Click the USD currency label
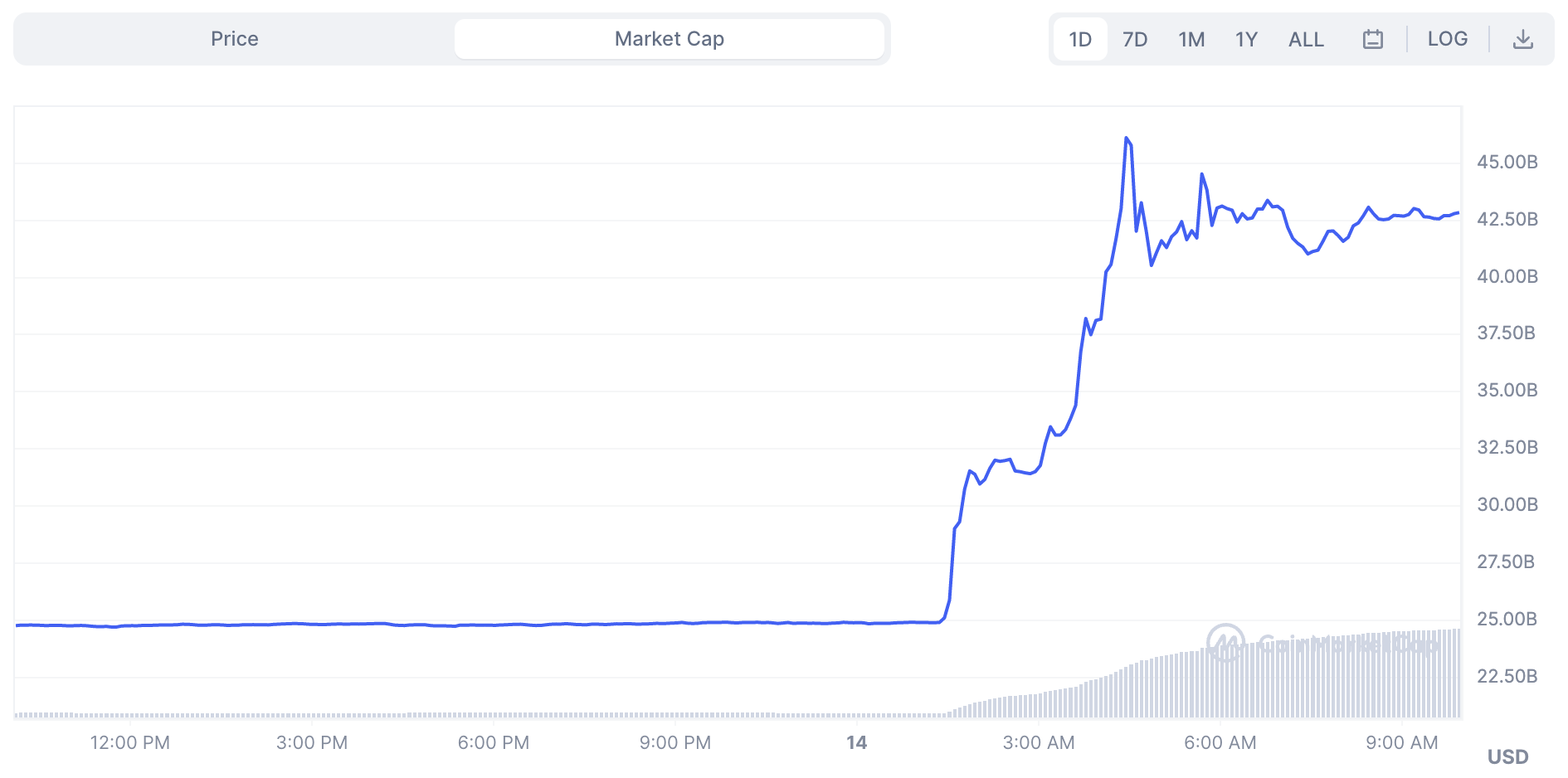1568x778 pixels. click(1507, 756)
